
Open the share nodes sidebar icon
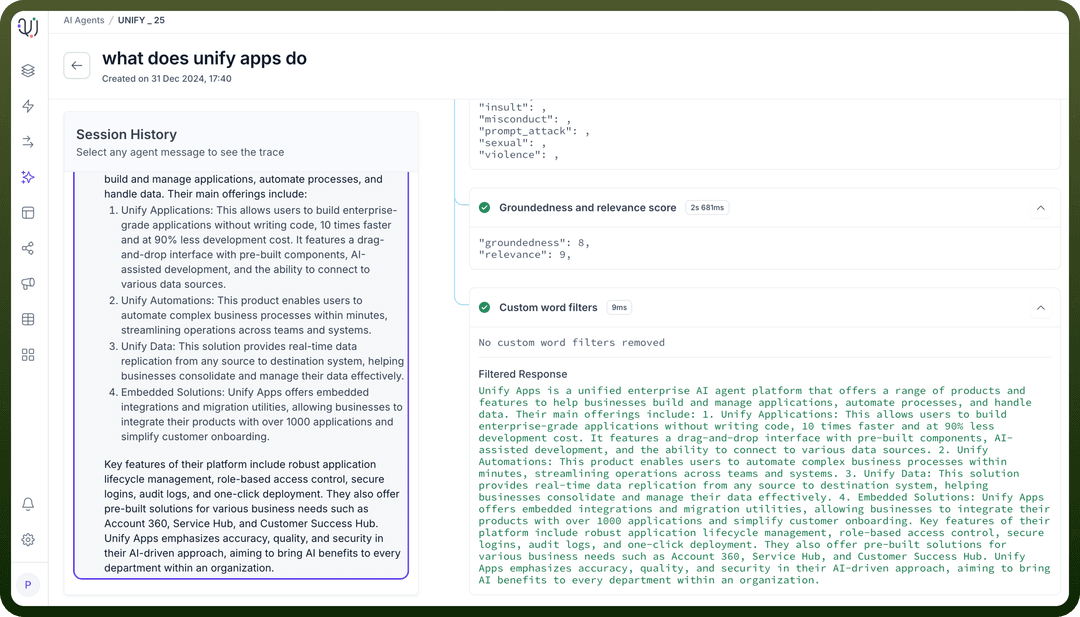coord(28,248)
